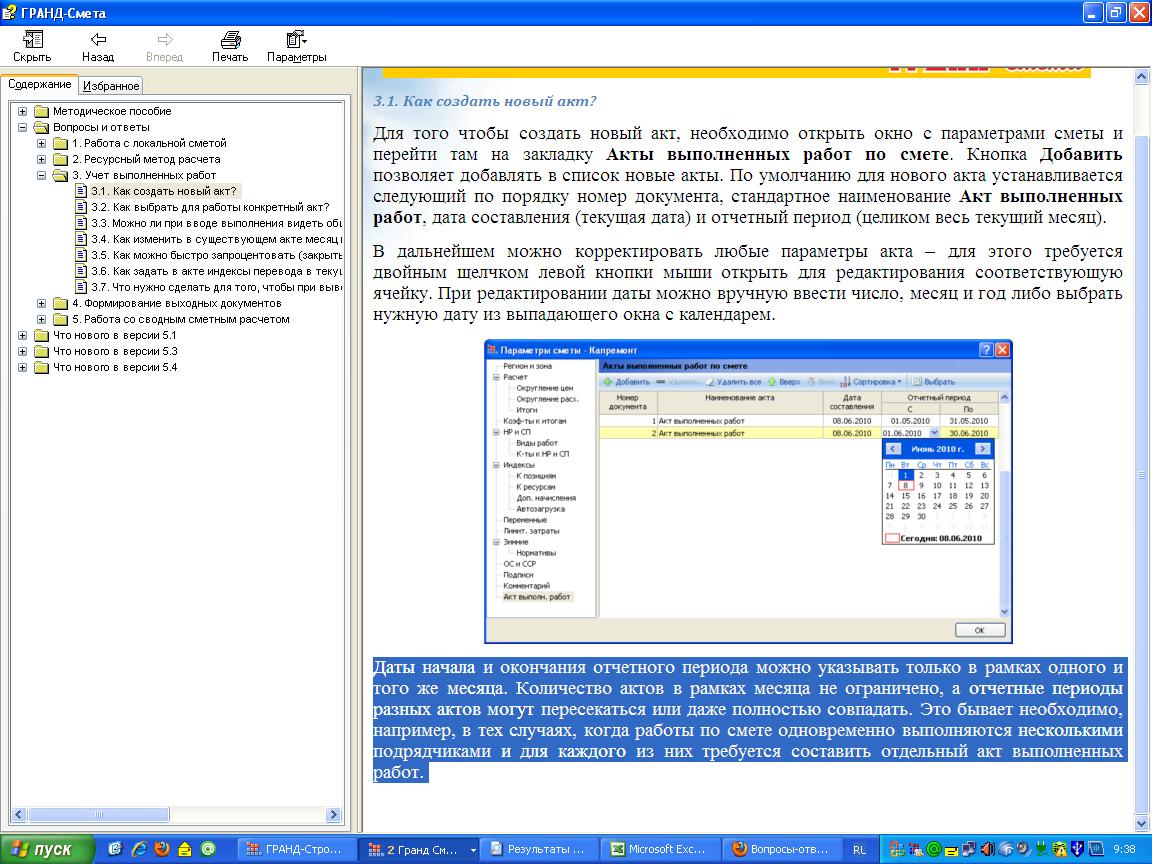Click the help page scroll-down arrow
This screenshot has height=864, width=1152.
tap(1142, 824)
